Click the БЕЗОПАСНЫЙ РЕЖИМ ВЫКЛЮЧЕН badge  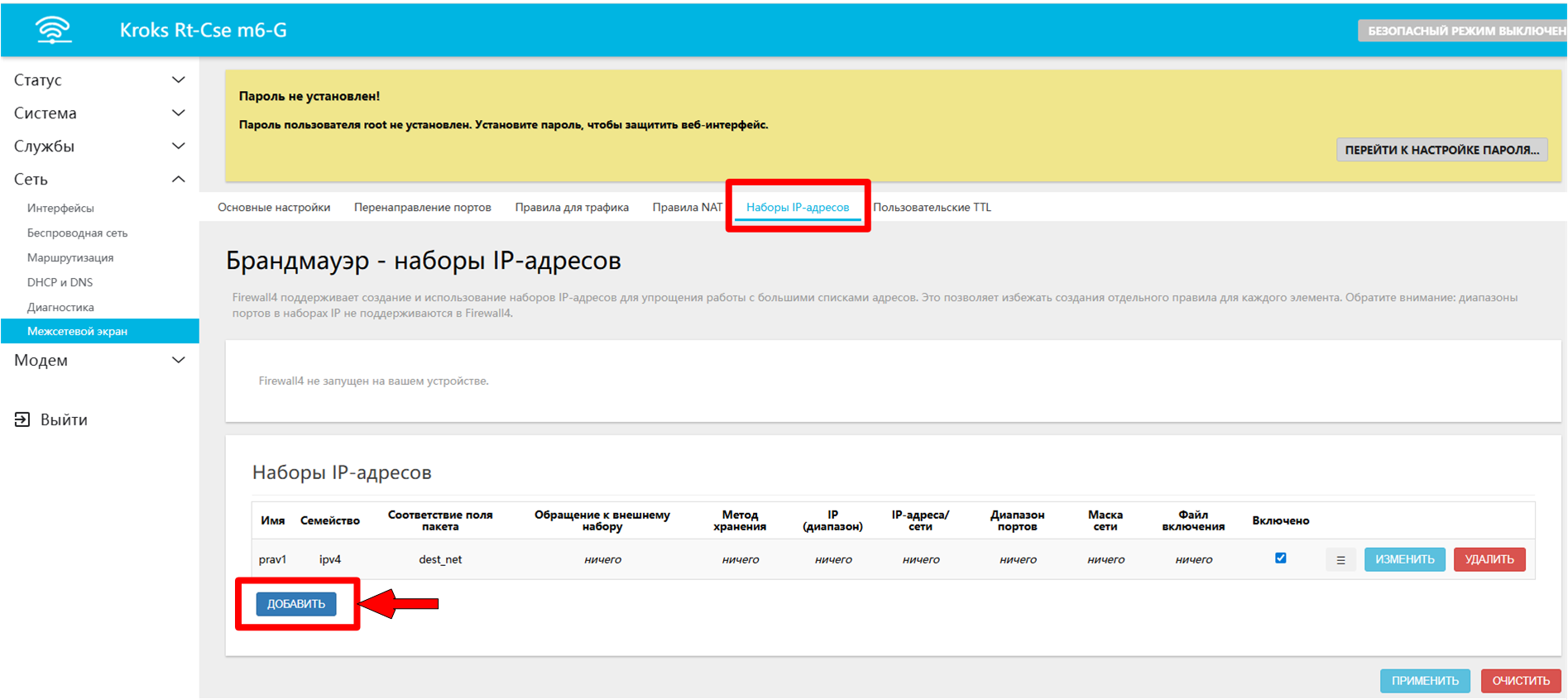pyautogui.click(x=1462, y=31)
